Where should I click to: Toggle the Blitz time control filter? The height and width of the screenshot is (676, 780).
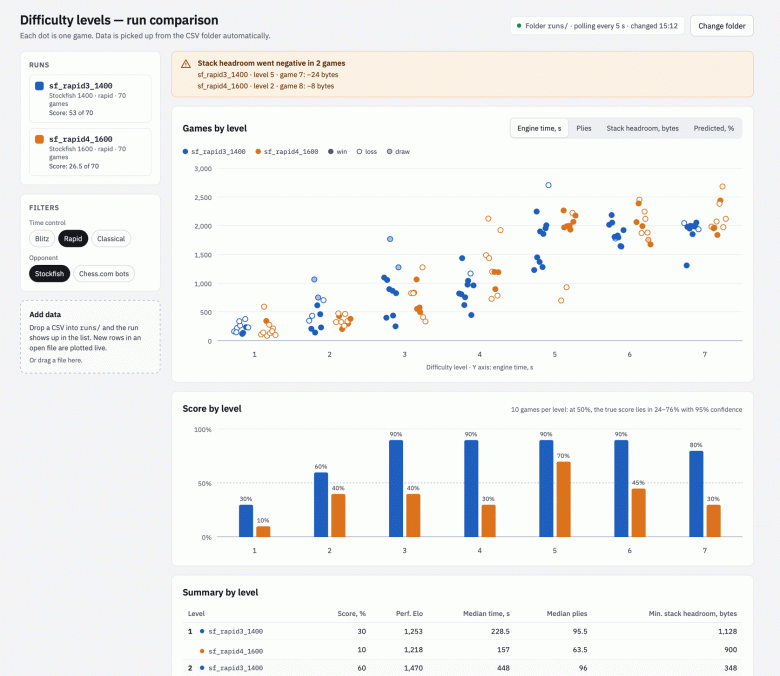click(42, 239)
